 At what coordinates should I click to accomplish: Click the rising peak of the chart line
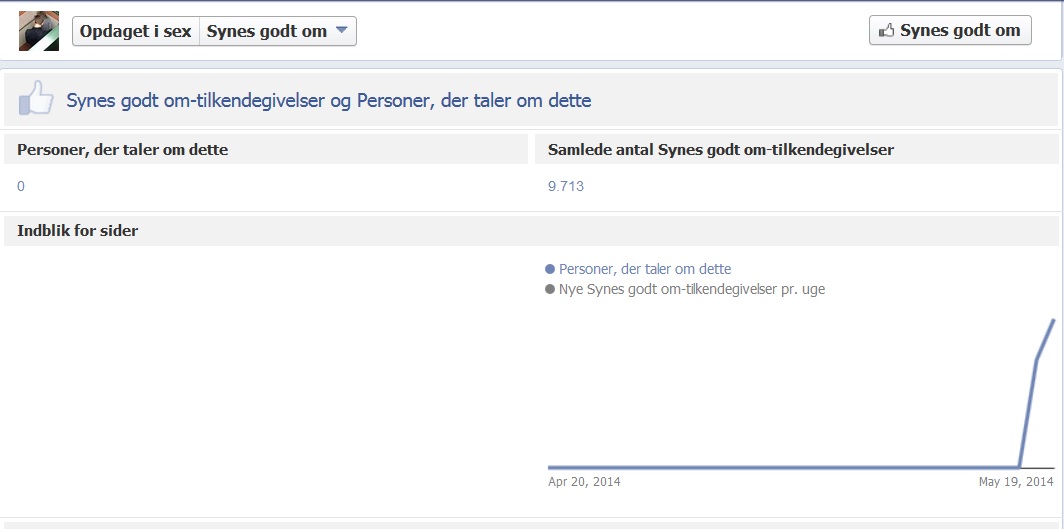tap(1054, 321)
